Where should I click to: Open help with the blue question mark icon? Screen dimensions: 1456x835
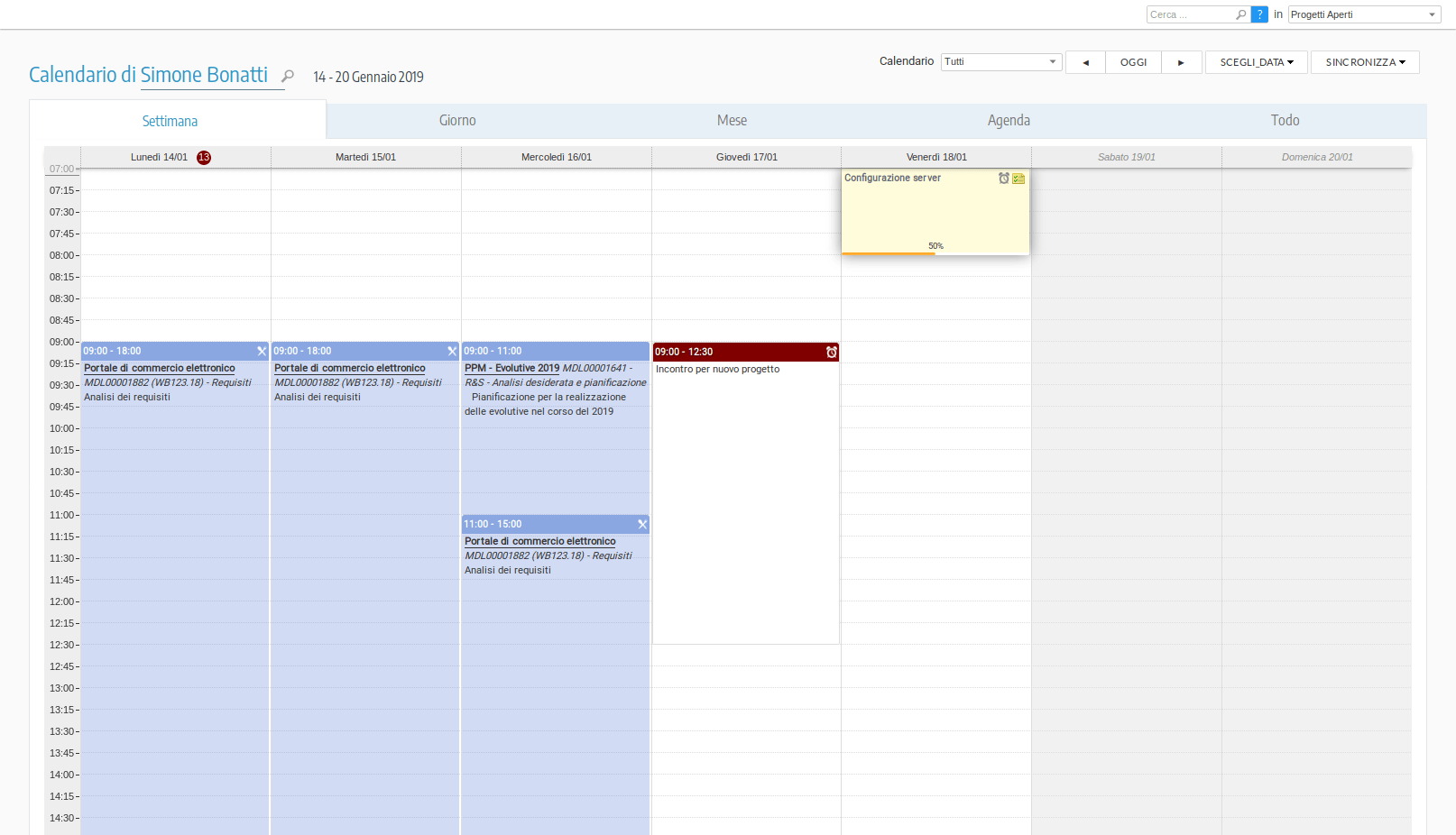tap(1259, 14)
